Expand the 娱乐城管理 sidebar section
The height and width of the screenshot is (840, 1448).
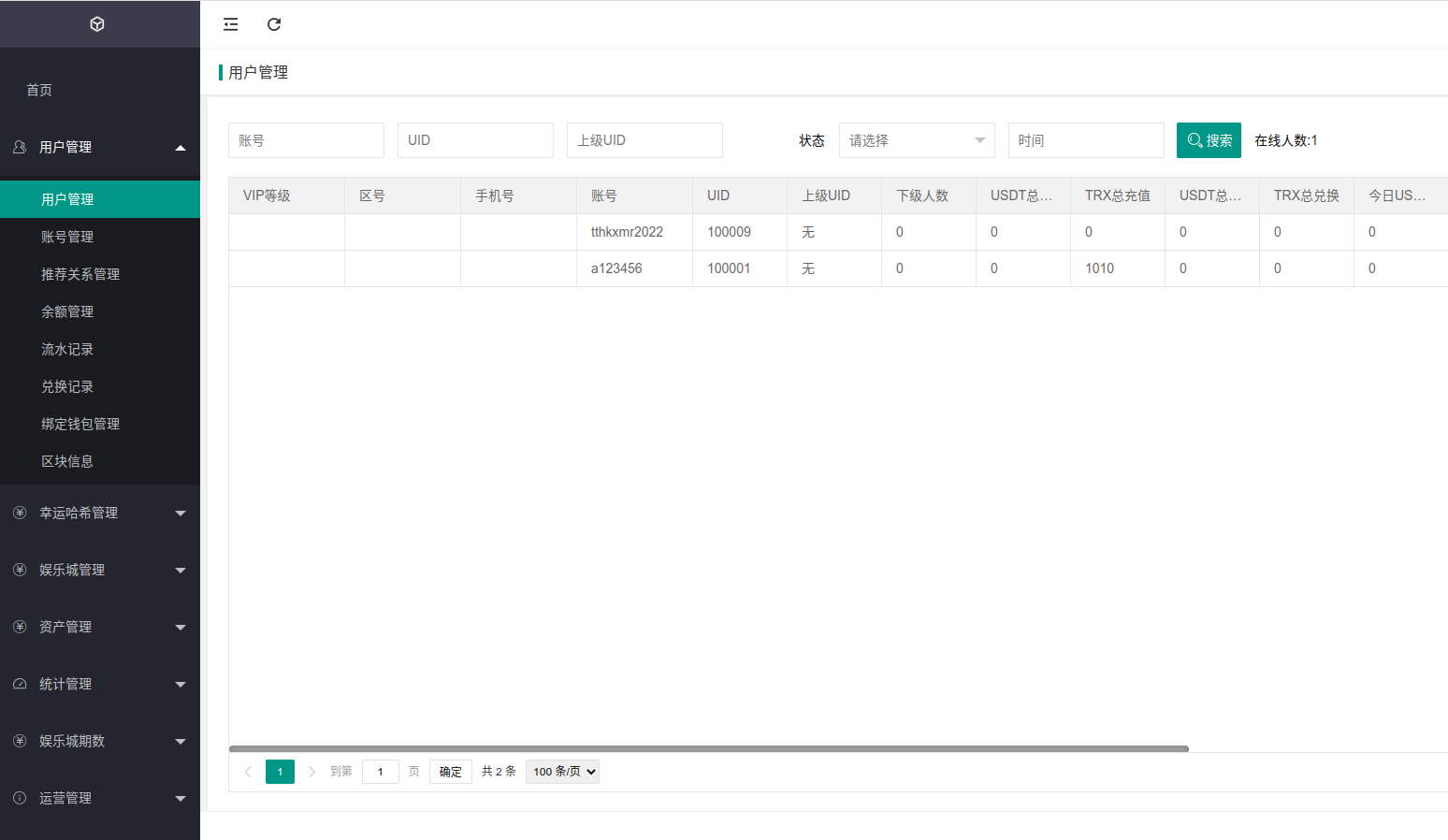point(99,570)
